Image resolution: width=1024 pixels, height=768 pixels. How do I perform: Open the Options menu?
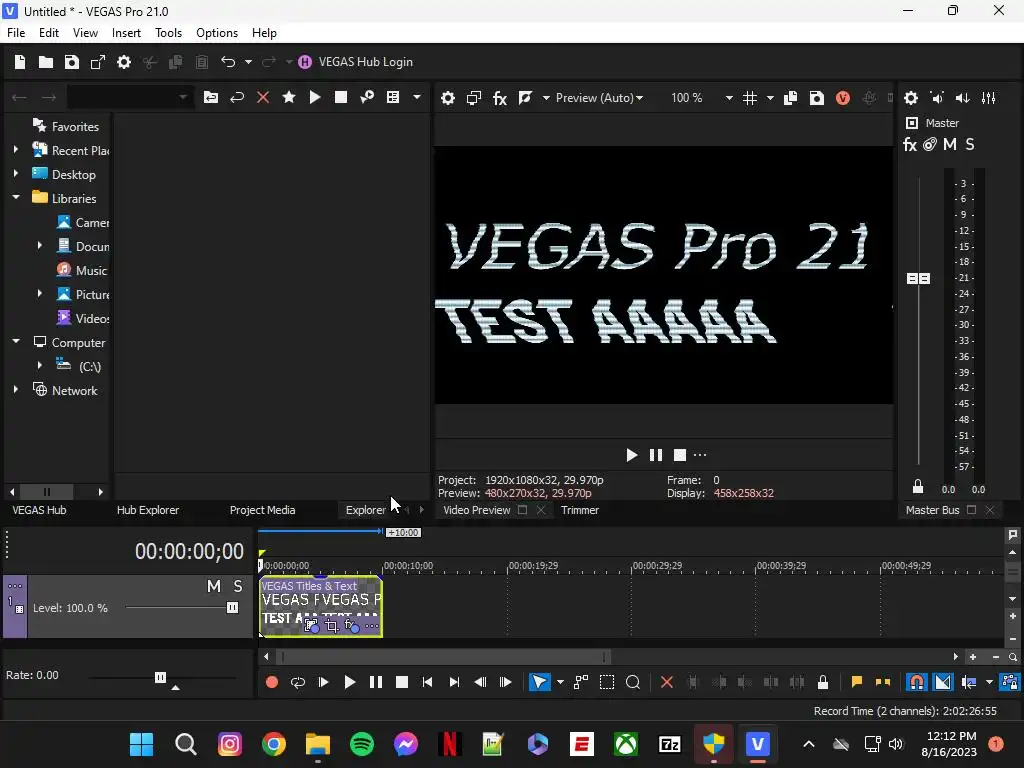click(x=217, y=33)
